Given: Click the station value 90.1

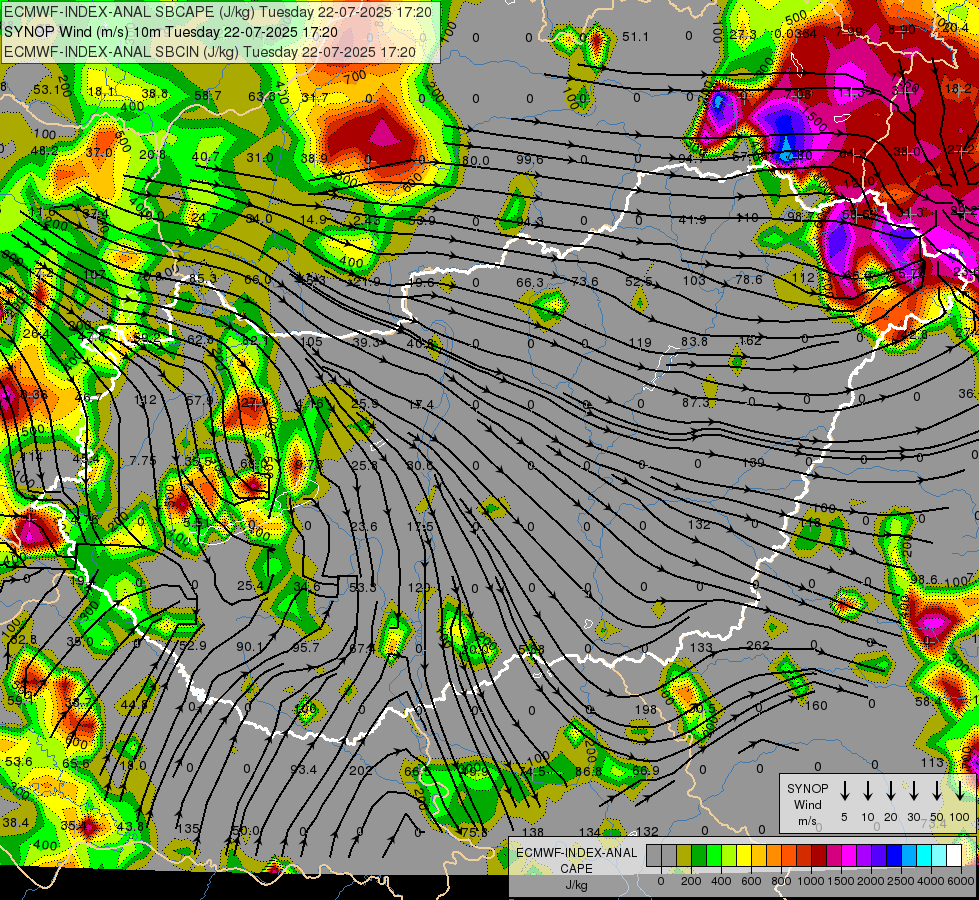Looking at the screenshot, I should point(250,646).
